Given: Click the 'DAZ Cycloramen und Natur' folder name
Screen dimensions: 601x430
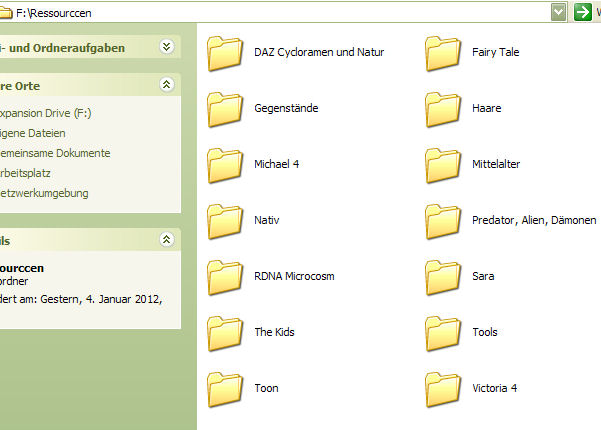Looking at the screenshot, I should click(319, 52).
